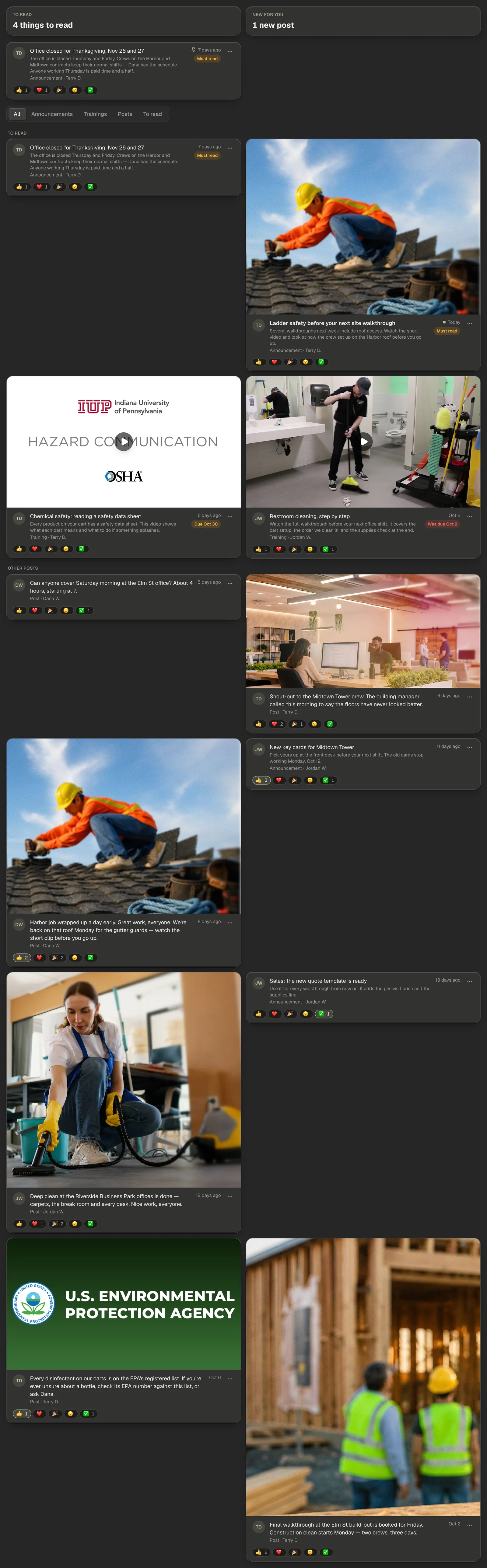Open the To read filter tab
487x1568 pixels.
point(152,114)
